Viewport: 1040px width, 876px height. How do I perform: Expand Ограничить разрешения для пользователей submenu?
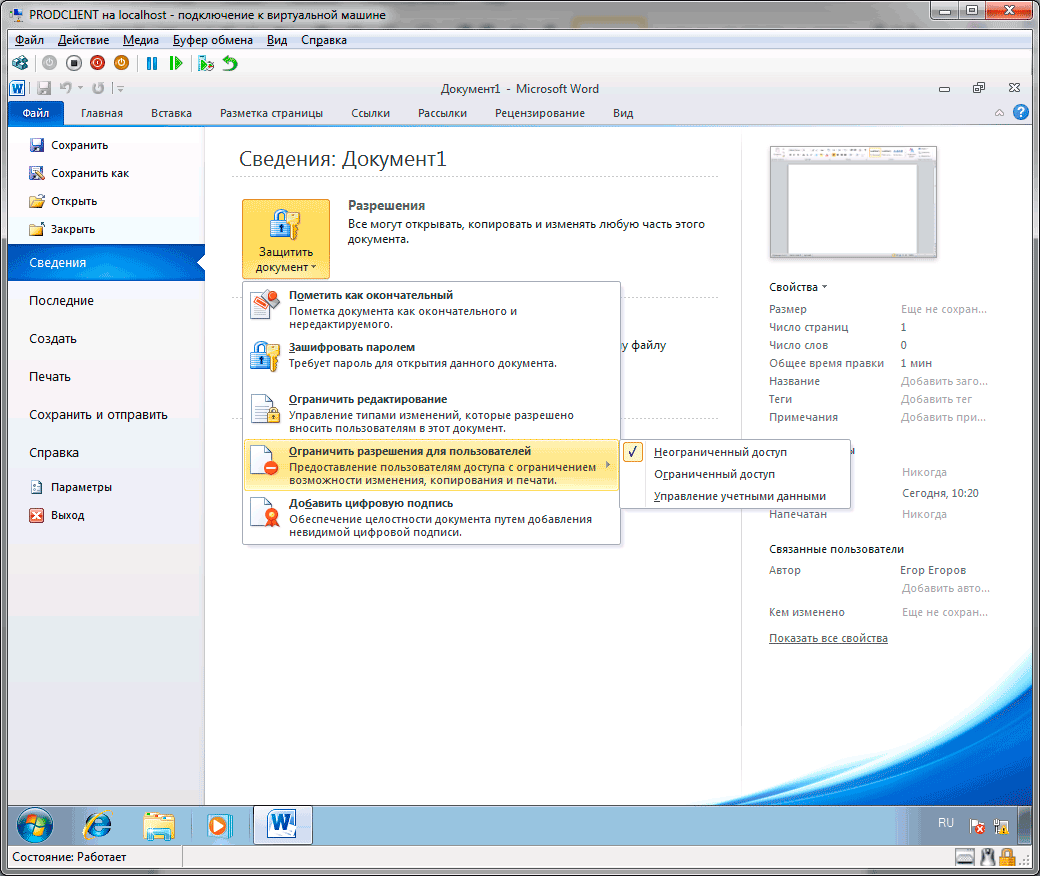pos(431,466)
